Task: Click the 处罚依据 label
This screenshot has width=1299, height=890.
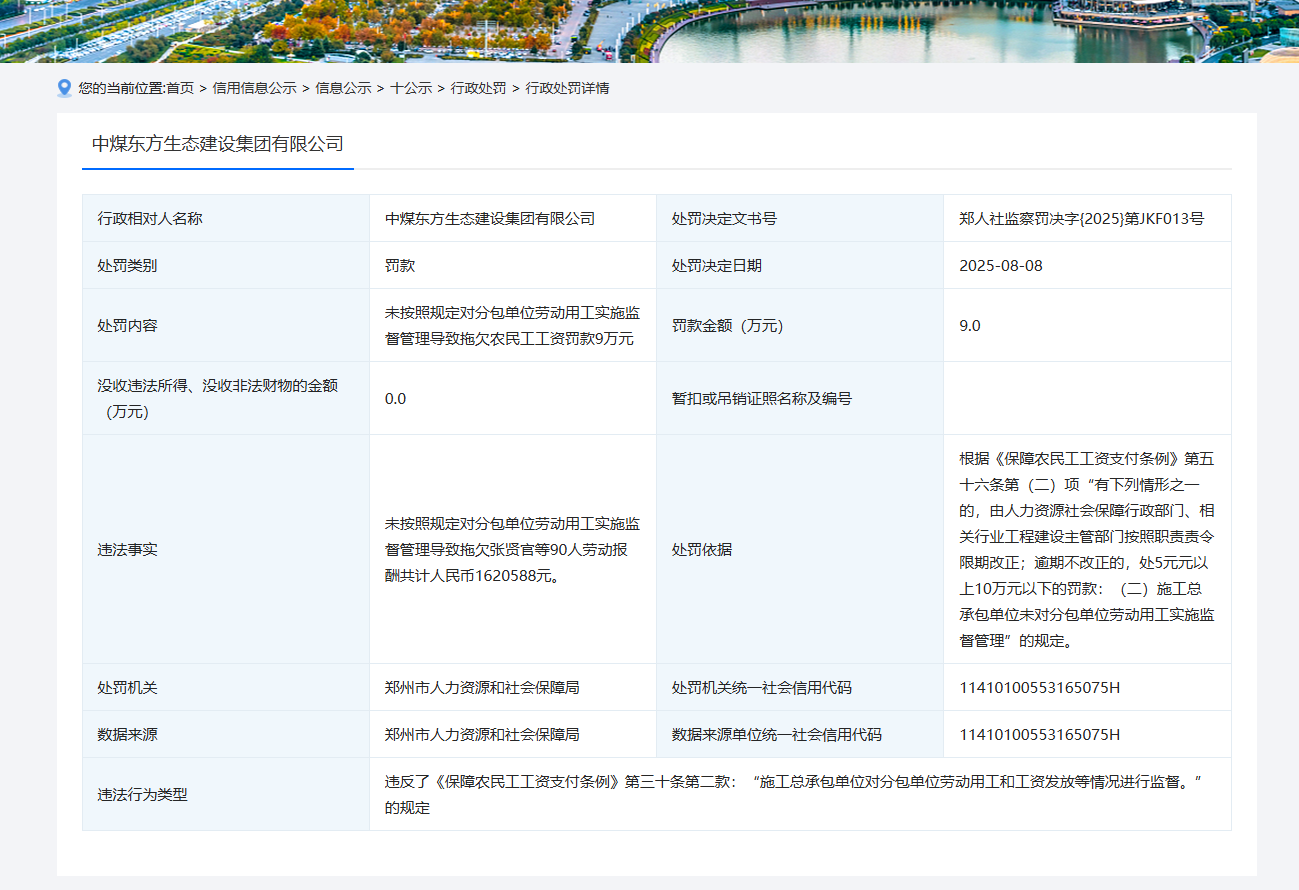Action: click(702, 549)
